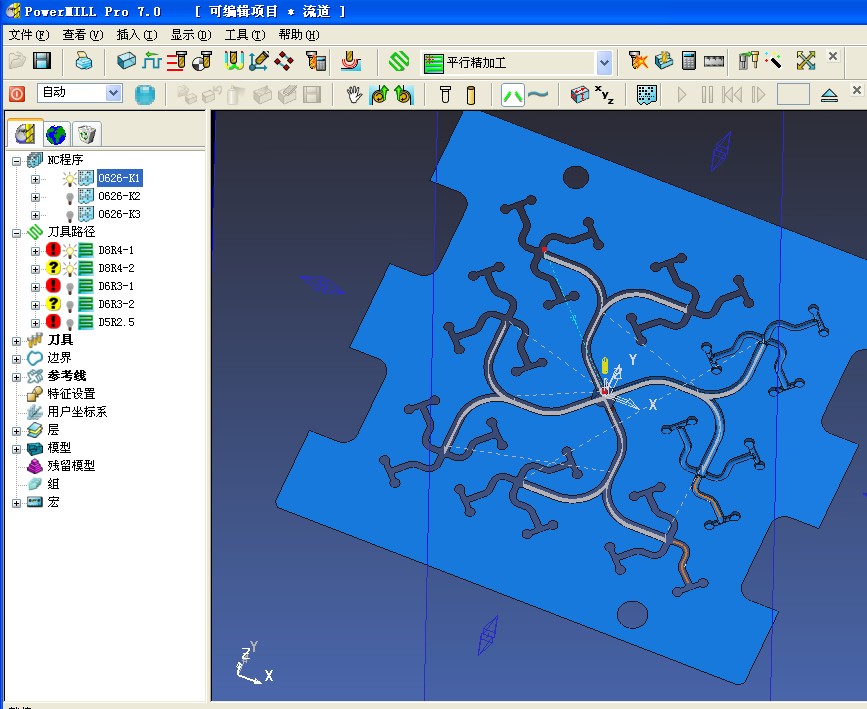867x709 pixels.
Task: Click the Print icon in toolbar
Action: tap(83, 61)
